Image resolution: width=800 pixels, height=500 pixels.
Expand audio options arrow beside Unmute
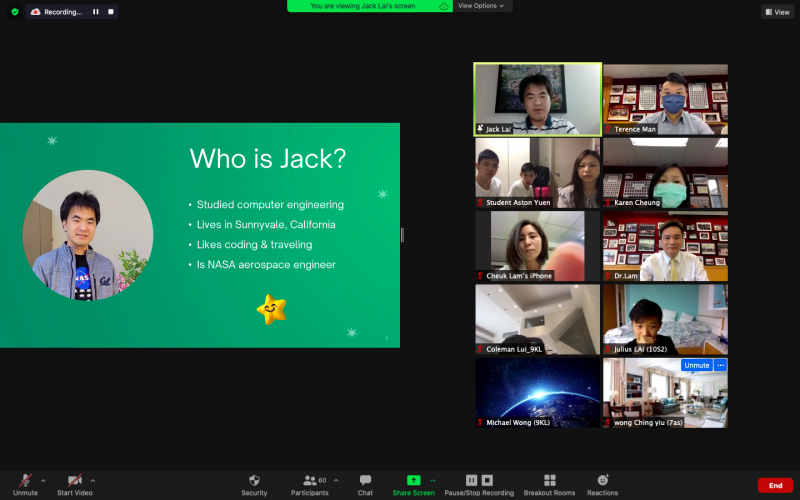click(43, 480)
